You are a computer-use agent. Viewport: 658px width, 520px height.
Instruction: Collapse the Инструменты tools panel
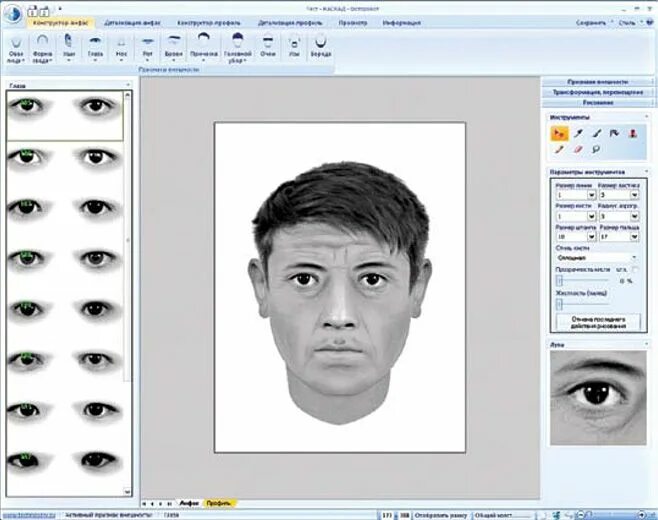coord(646,117)
